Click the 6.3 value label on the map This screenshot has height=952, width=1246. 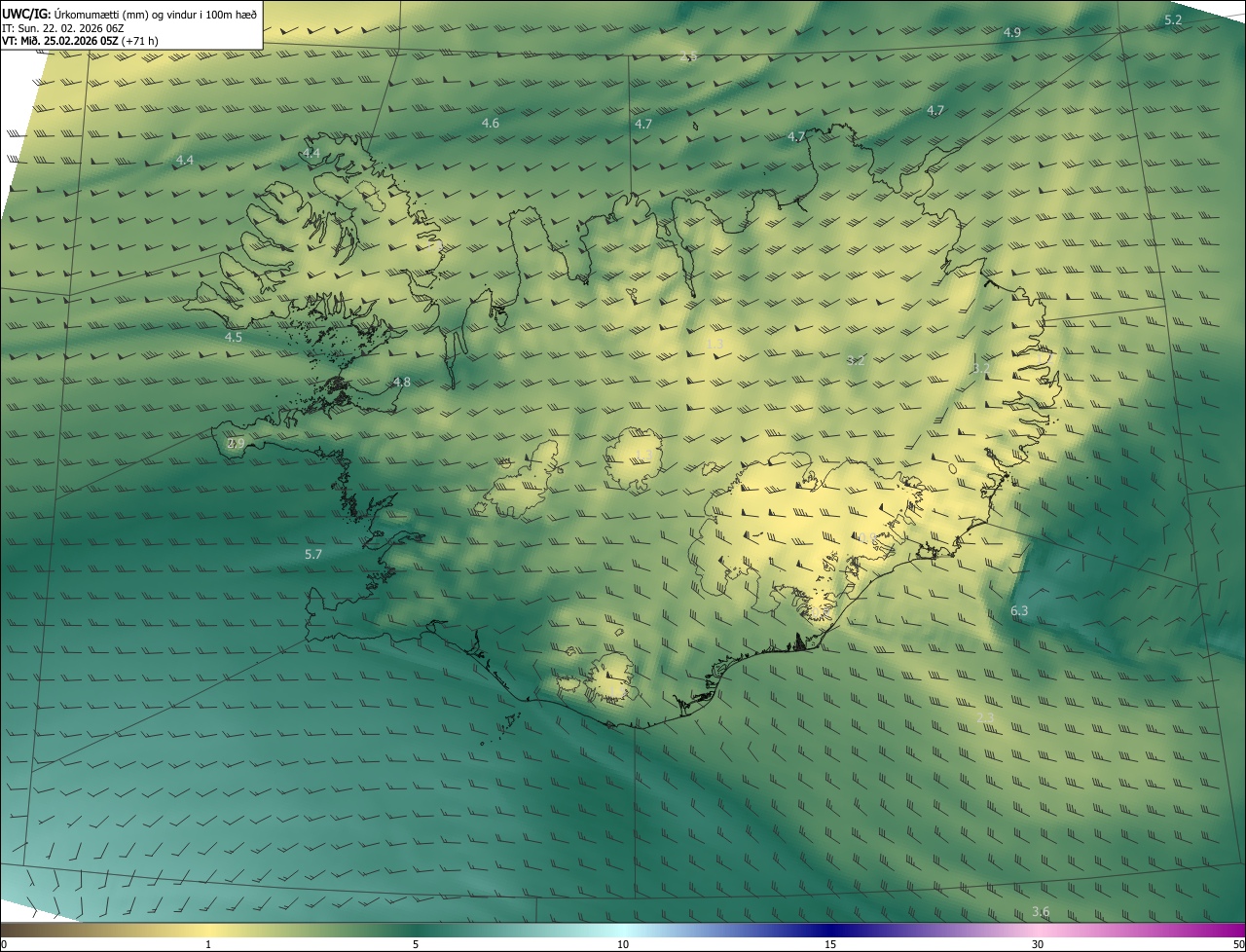1019,610
